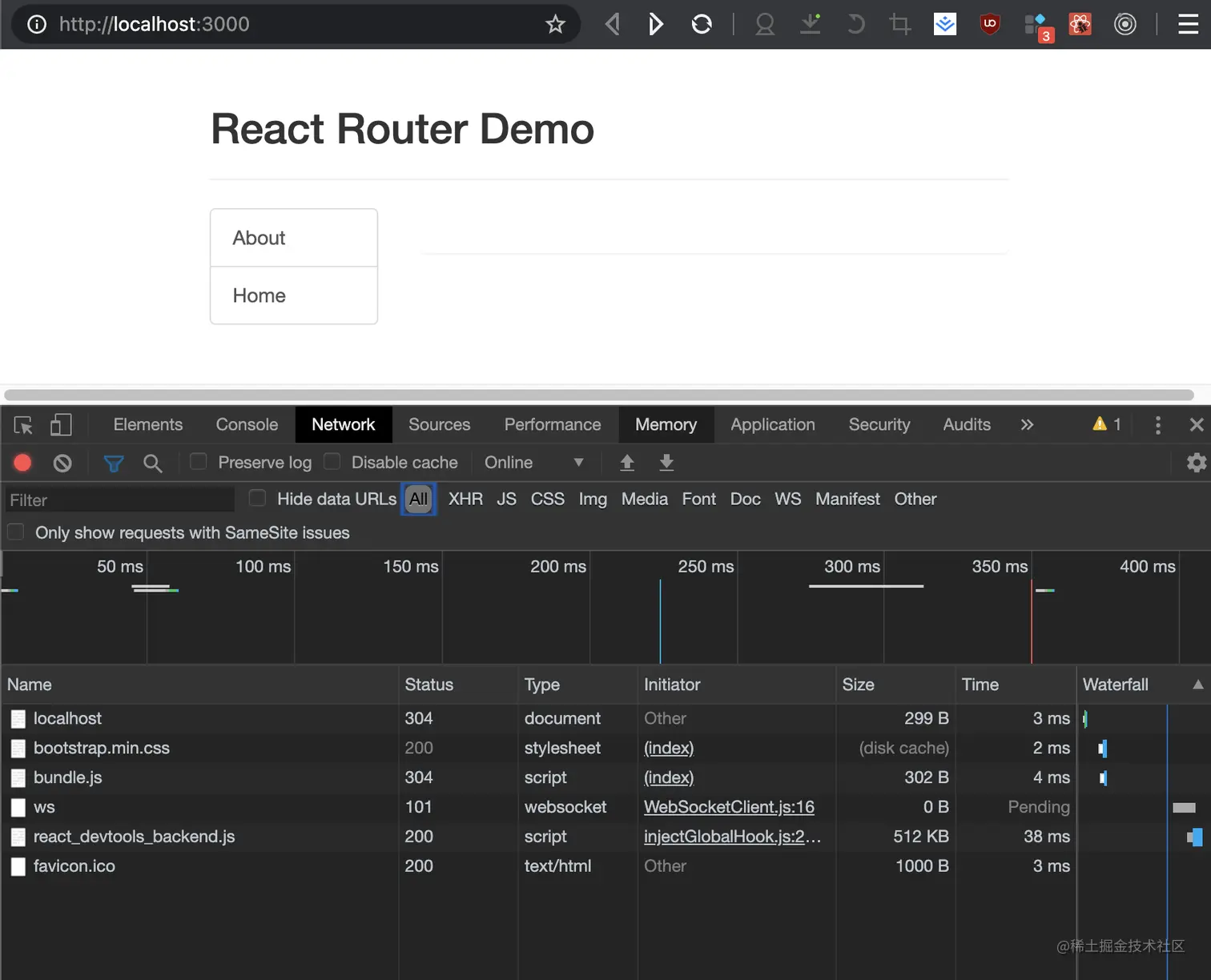1211x980 pixels.
Task: Switch to the Elements tab
Action: (148, 424)
